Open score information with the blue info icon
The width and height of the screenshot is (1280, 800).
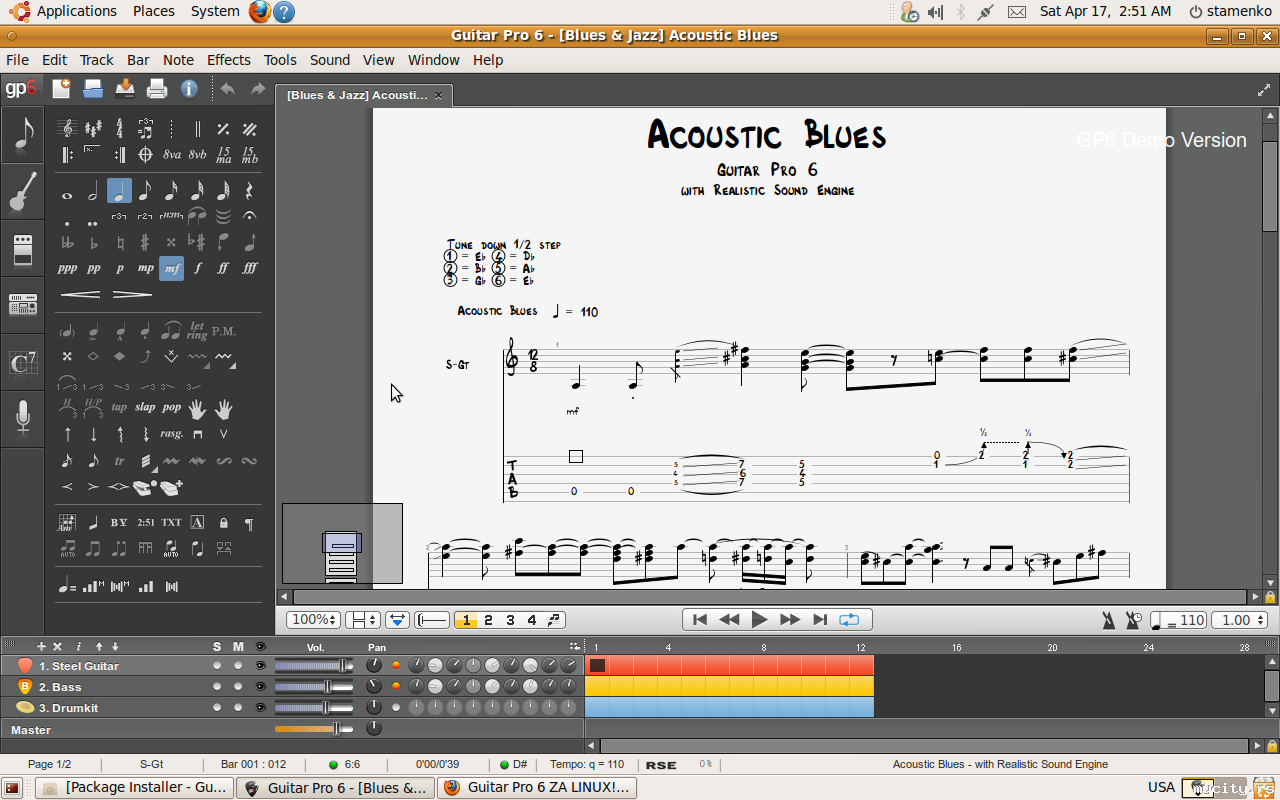tap(189, 89)
